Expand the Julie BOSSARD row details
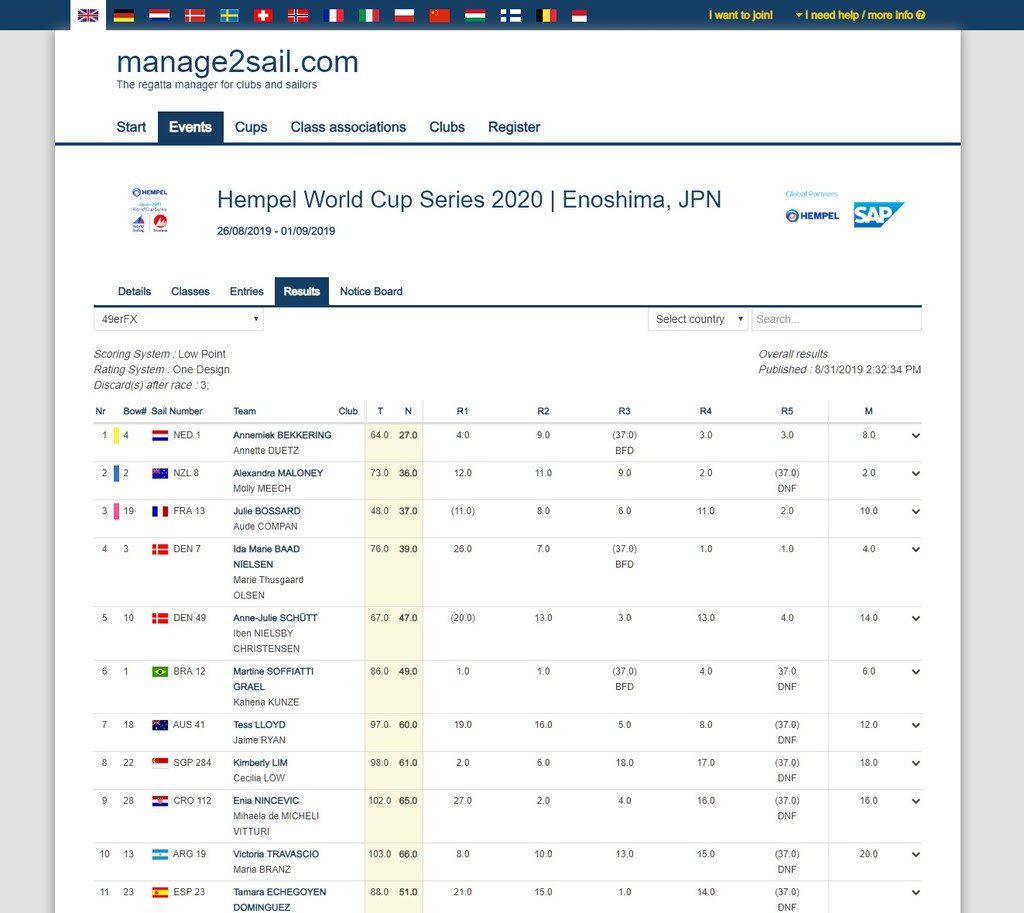This screenshot has height=913, width=1024. [916, 511]
